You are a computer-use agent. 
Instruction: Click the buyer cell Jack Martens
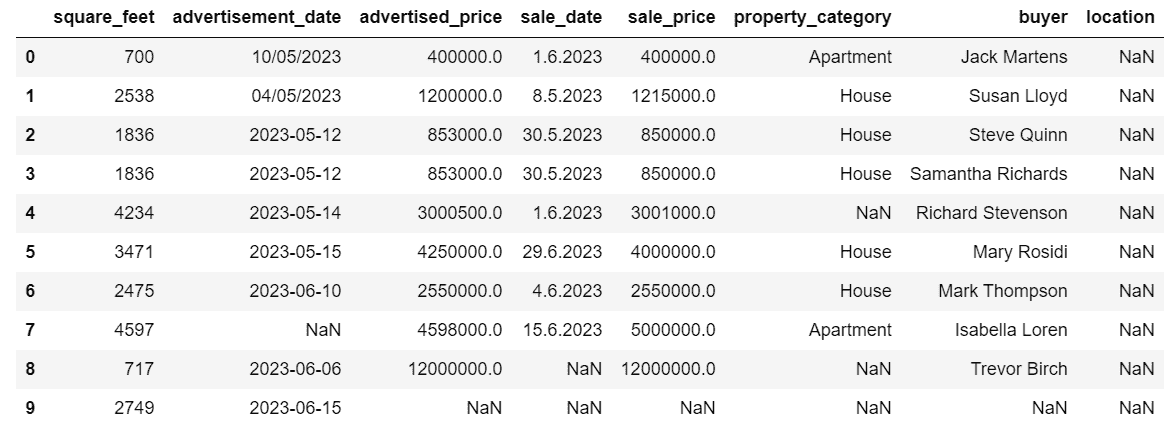(x=1014, y=57)
